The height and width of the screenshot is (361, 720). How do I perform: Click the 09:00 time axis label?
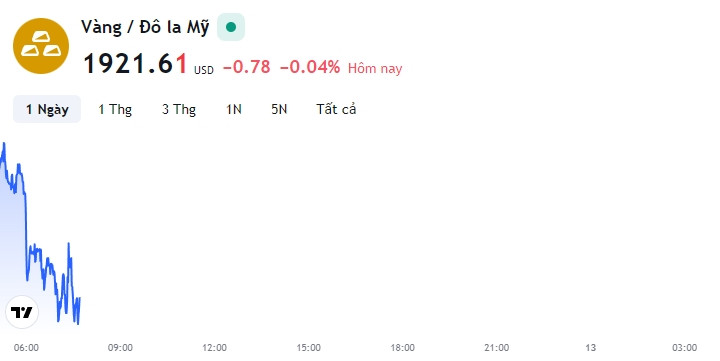coord(120,348)
